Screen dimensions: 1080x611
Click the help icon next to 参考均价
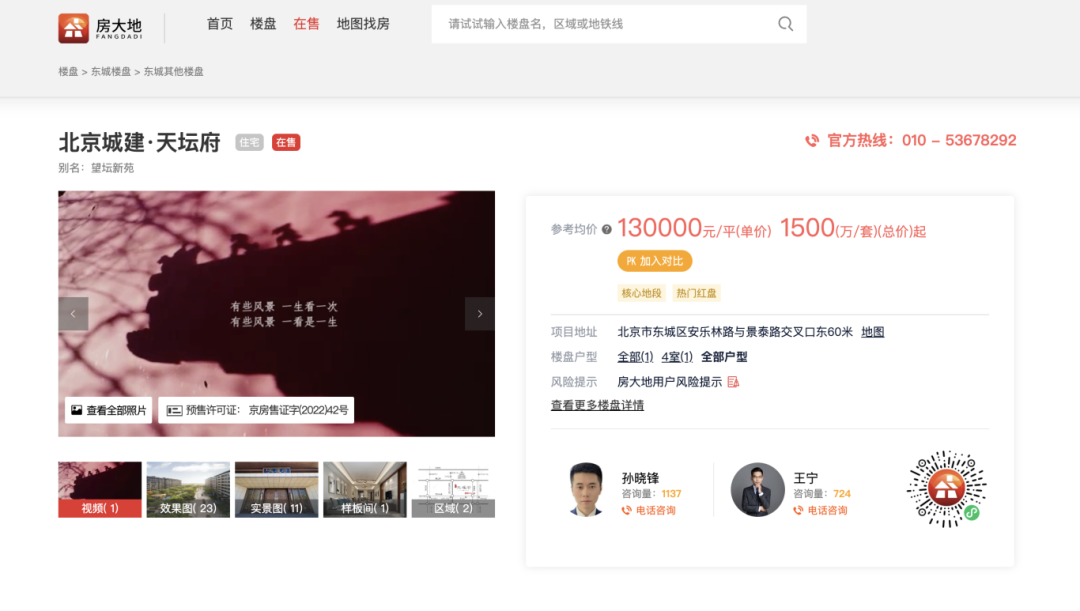click(x=607, y=229)
